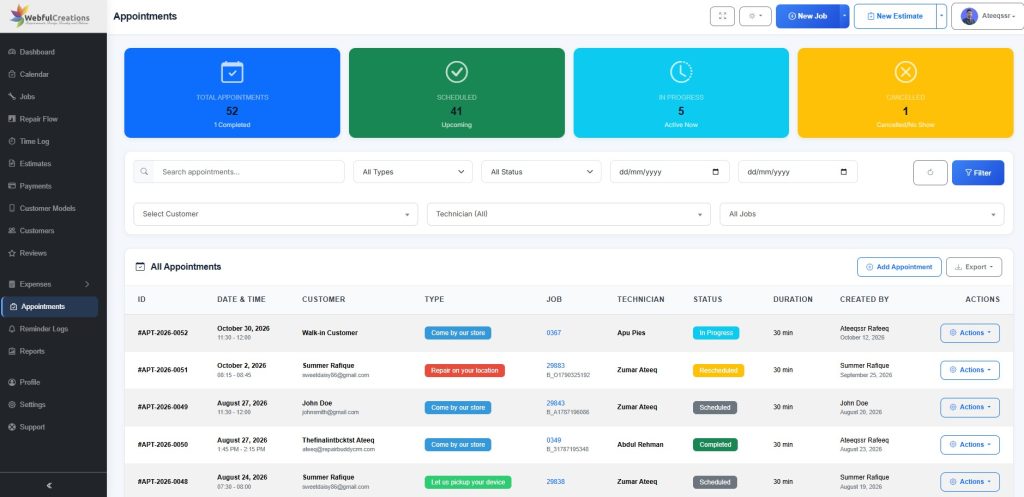Screen dimensions: 1024x497
Task: Click the Cancelled X card
Action: 905,93
